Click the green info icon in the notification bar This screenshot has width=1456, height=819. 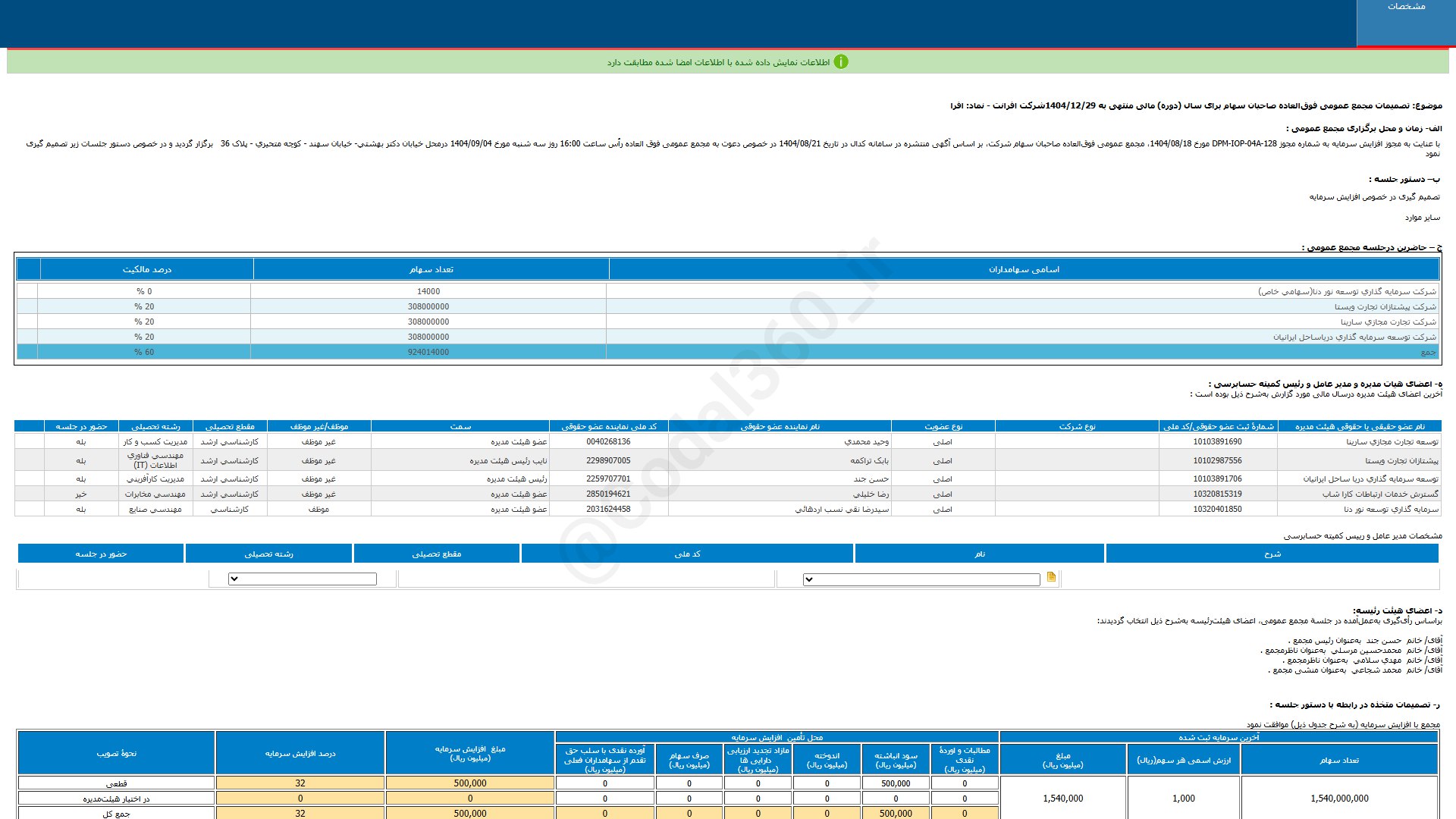(841, 62)
